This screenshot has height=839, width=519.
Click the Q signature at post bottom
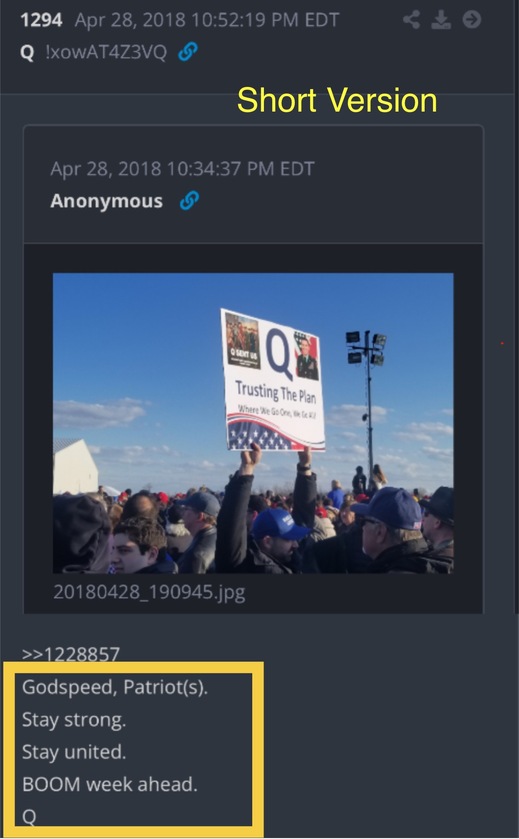point(29,817)
